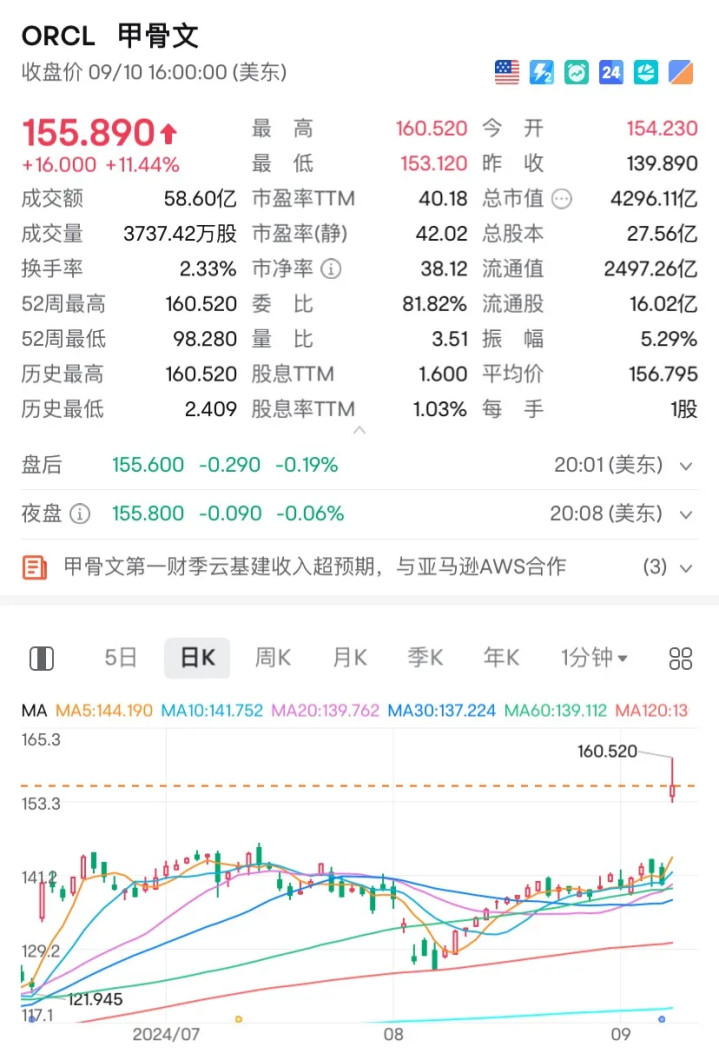The height and width of the screenshot is (1060, 719).
Task: Tap the MA30:137.224 indicator value
Action: [x=441, y=710]
